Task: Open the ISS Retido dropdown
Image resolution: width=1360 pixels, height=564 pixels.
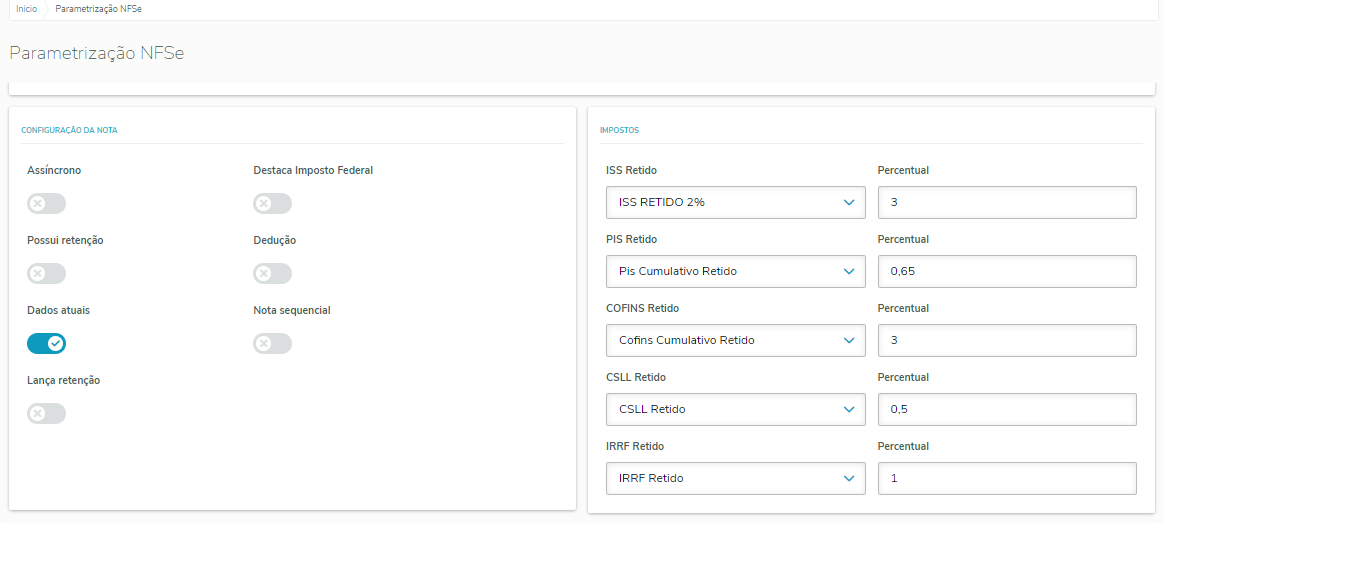Action: (x=735, y=202)
